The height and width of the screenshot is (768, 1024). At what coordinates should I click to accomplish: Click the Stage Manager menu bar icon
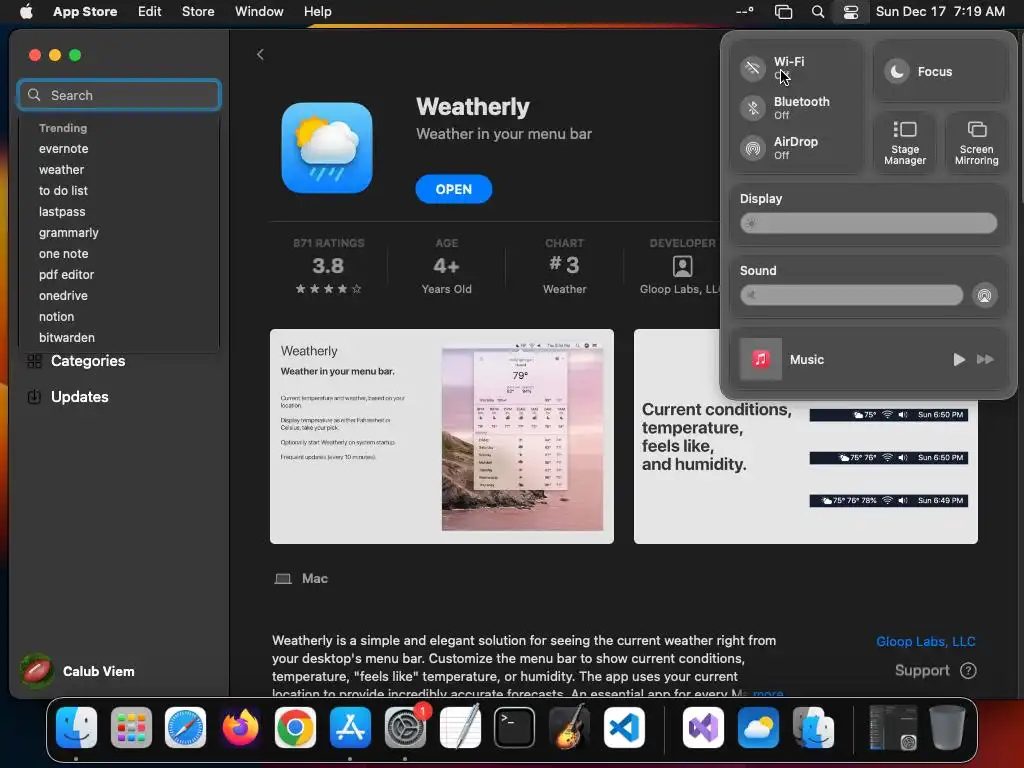(783, 12)
